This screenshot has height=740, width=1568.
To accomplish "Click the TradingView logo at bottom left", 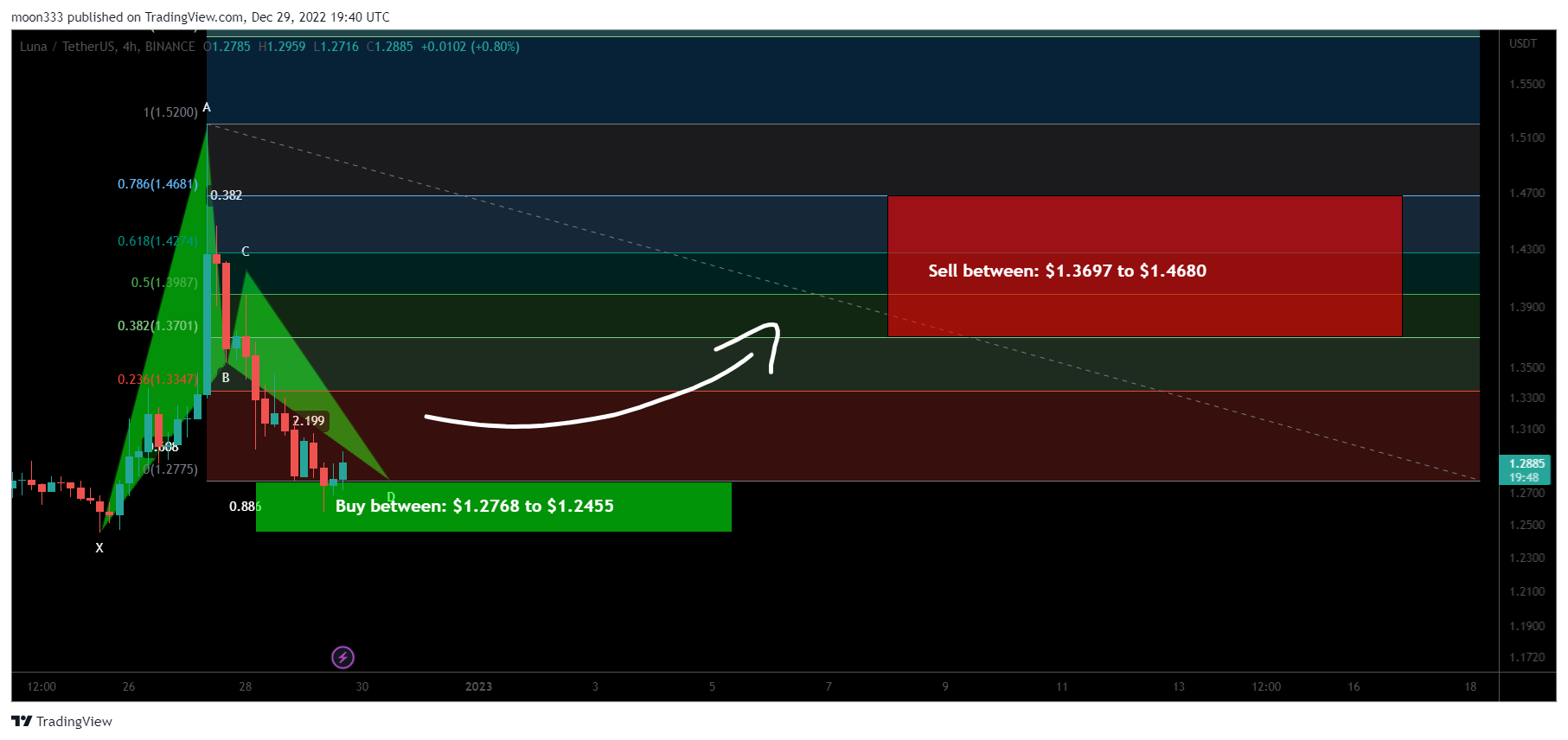I will click(61, 722).
